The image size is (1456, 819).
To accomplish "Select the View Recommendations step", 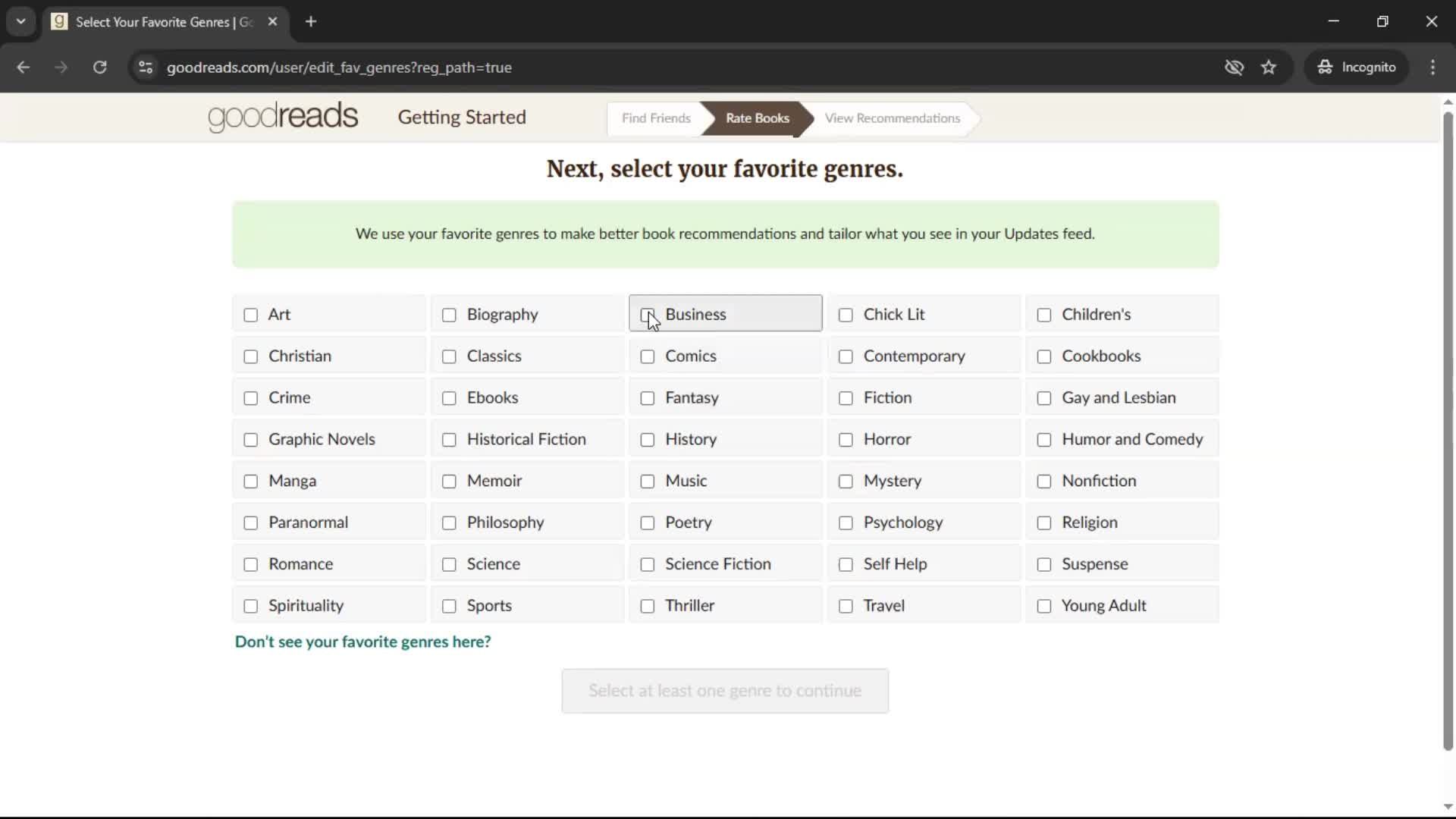I will click(x=893, y=118).
